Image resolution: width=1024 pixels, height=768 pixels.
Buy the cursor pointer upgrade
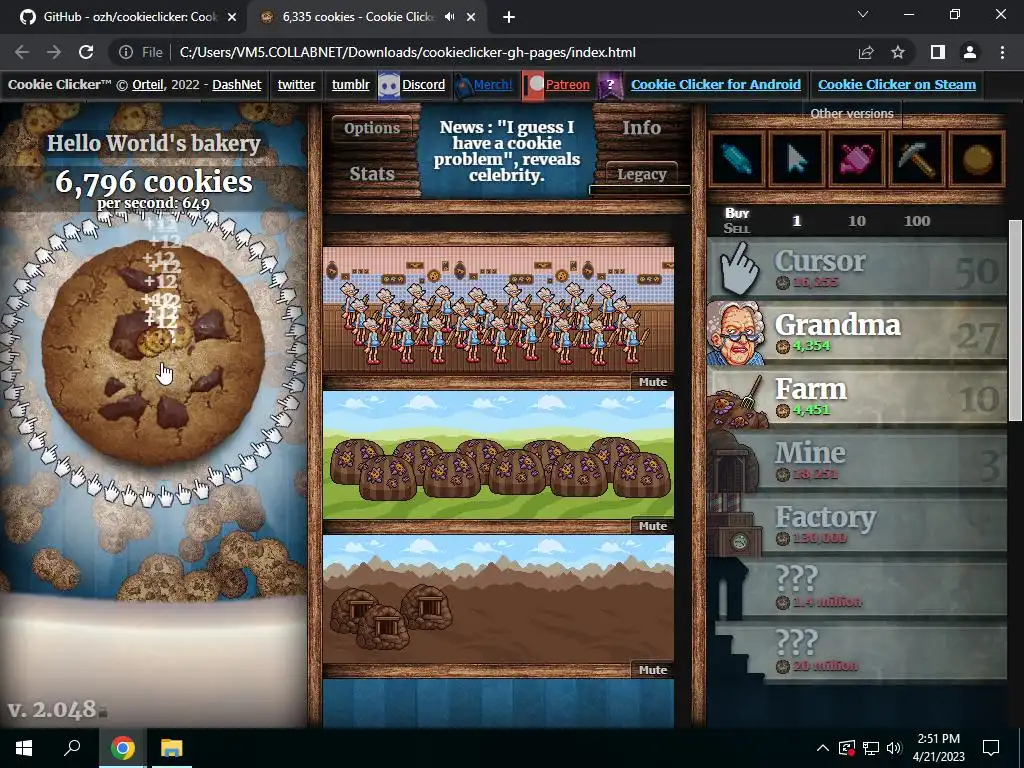[797, 159]
